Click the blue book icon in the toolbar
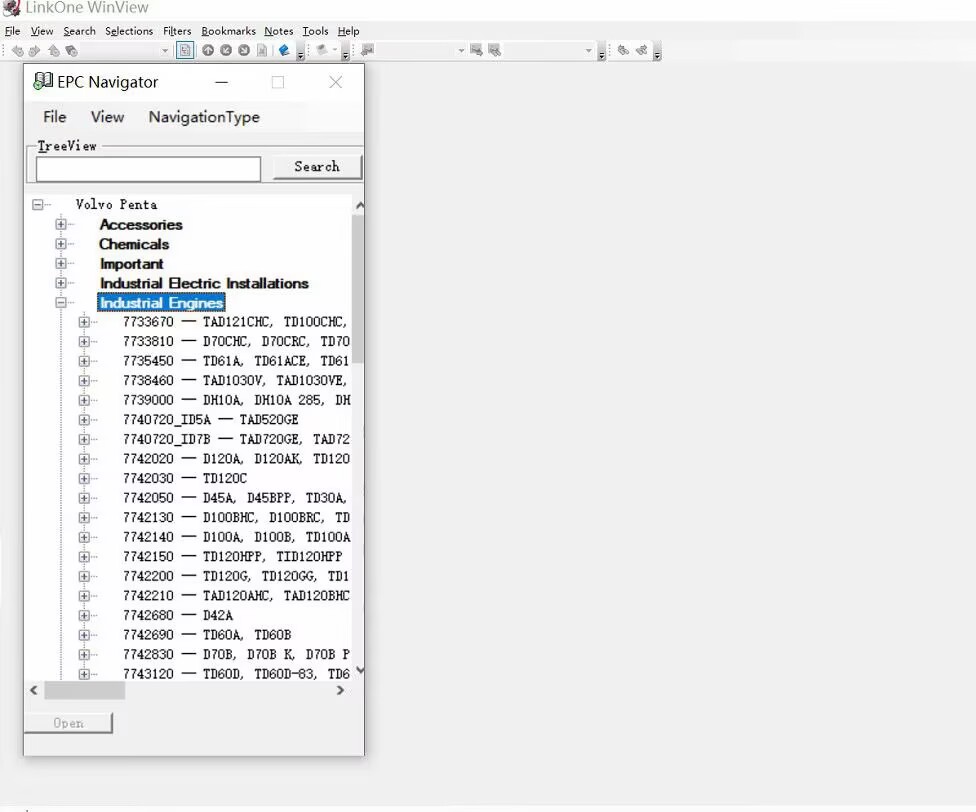The image size is (976, 812). (x=284, y=50)
